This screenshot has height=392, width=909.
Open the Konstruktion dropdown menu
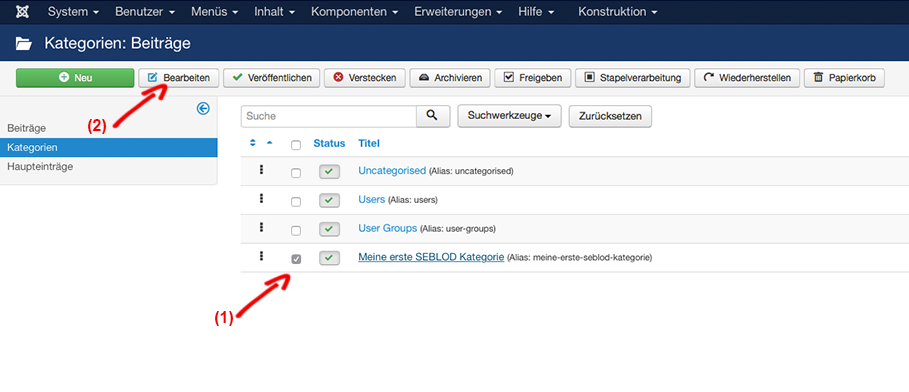[x=617, y=12]
